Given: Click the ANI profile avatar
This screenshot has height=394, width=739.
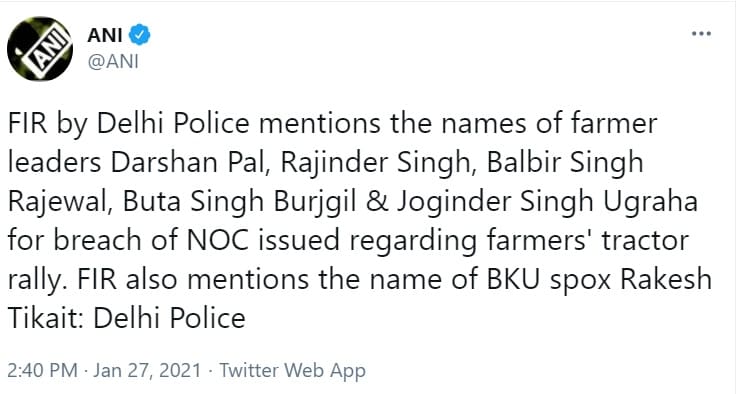Looking at the screenshot, I should (40, 49).
